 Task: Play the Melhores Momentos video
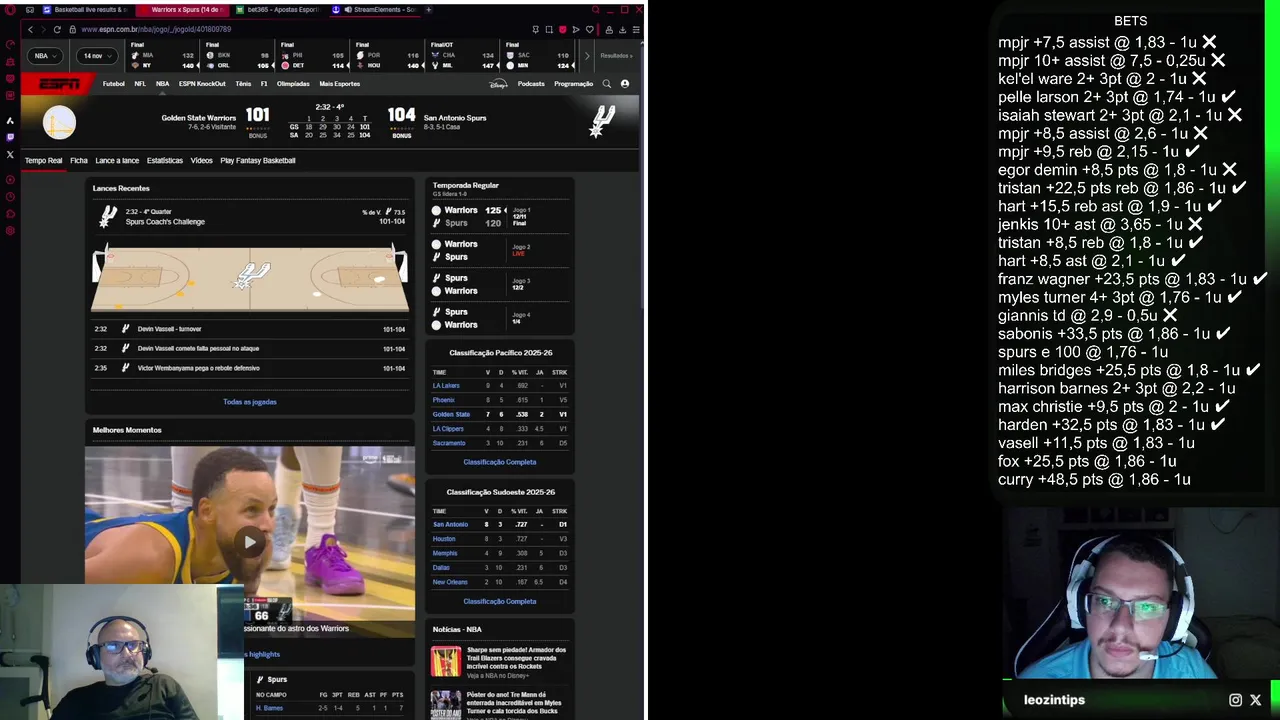coord(250,542)
